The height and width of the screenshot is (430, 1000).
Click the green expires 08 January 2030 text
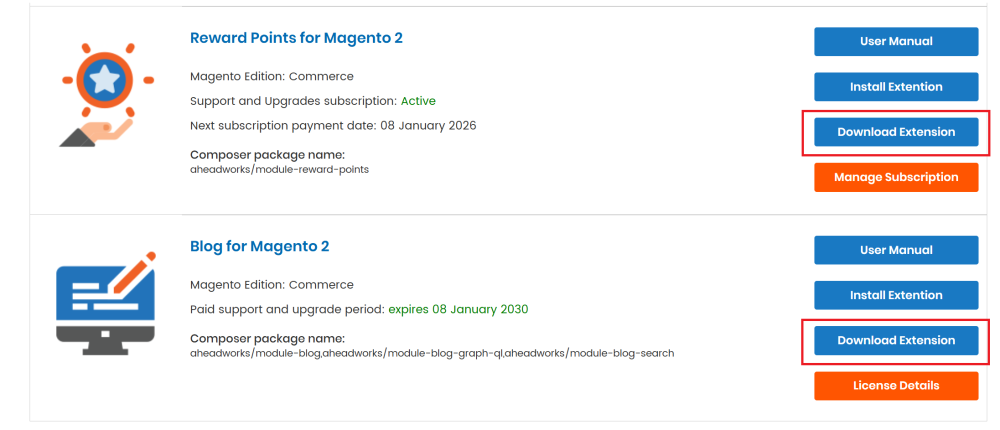[459, 309]
